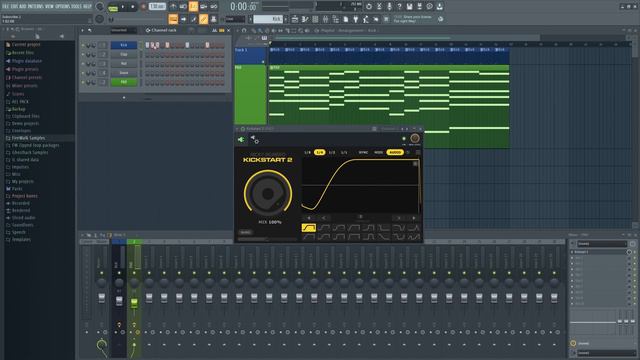Click the left arrow button under the Kickstart curve display

(309, 218)
